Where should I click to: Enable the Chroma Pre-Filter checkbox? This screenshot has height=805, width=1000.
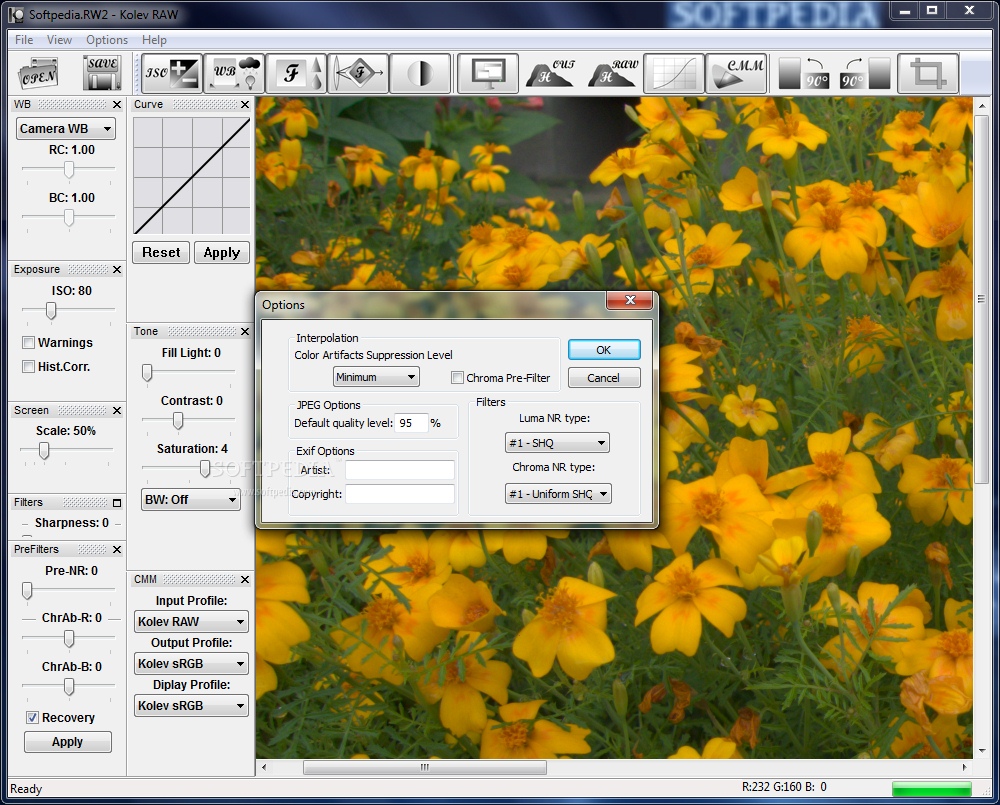[457, 378]
